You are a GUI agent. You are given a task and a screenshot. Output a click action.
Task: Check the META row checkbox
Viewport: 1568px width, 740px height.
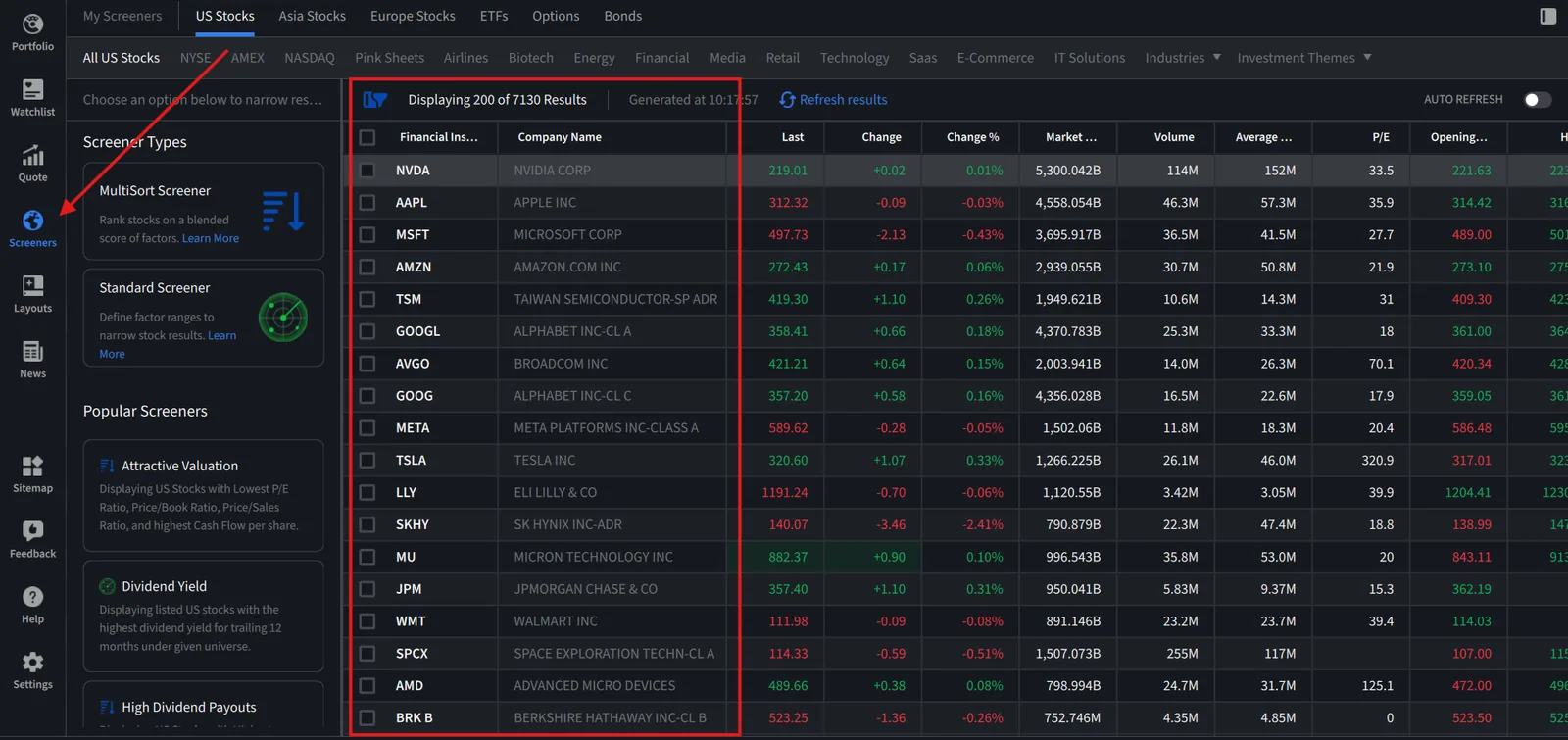[x=367, y=427]
